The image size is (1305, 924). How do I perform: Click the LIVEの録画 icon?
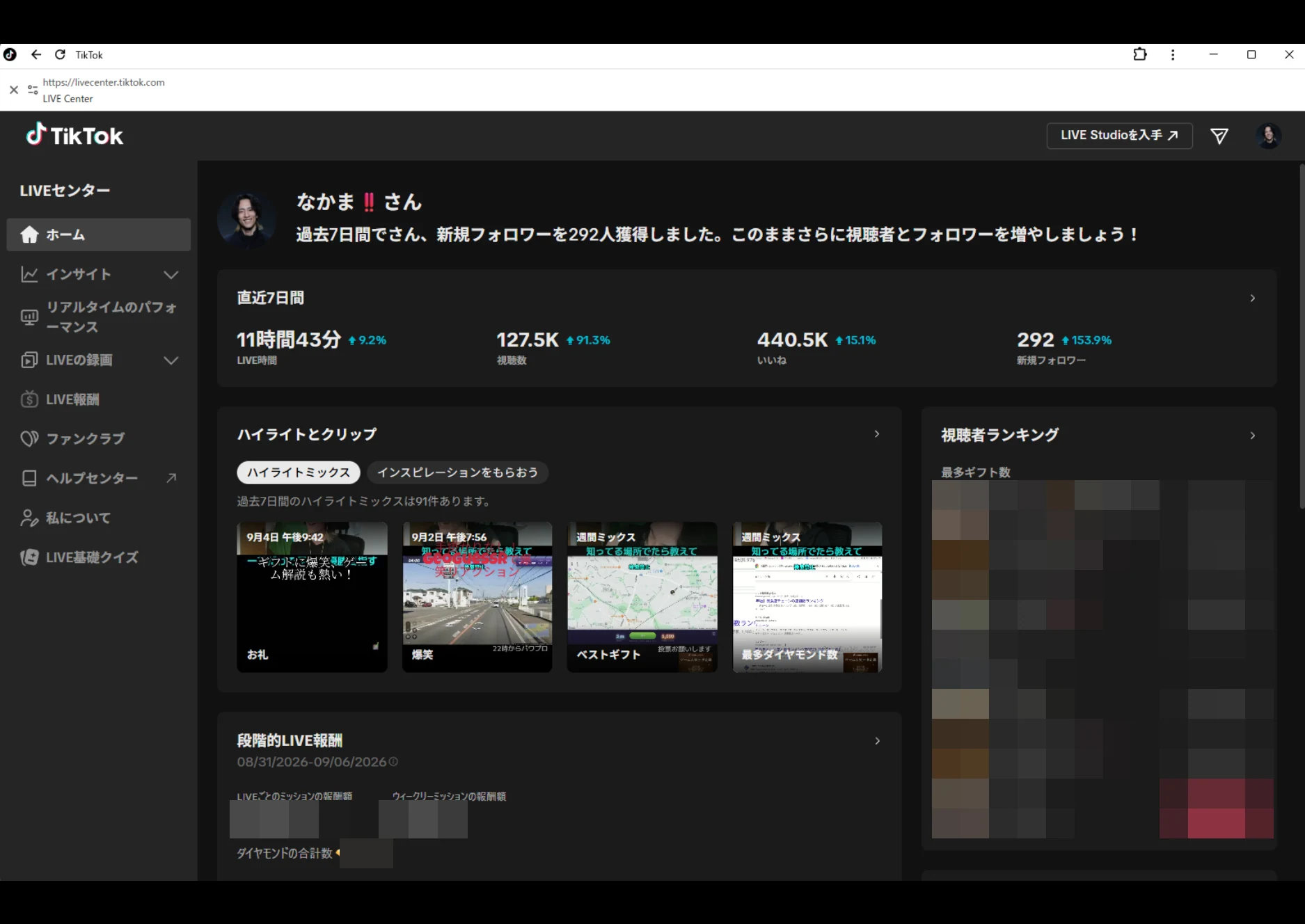pos(29,360)
